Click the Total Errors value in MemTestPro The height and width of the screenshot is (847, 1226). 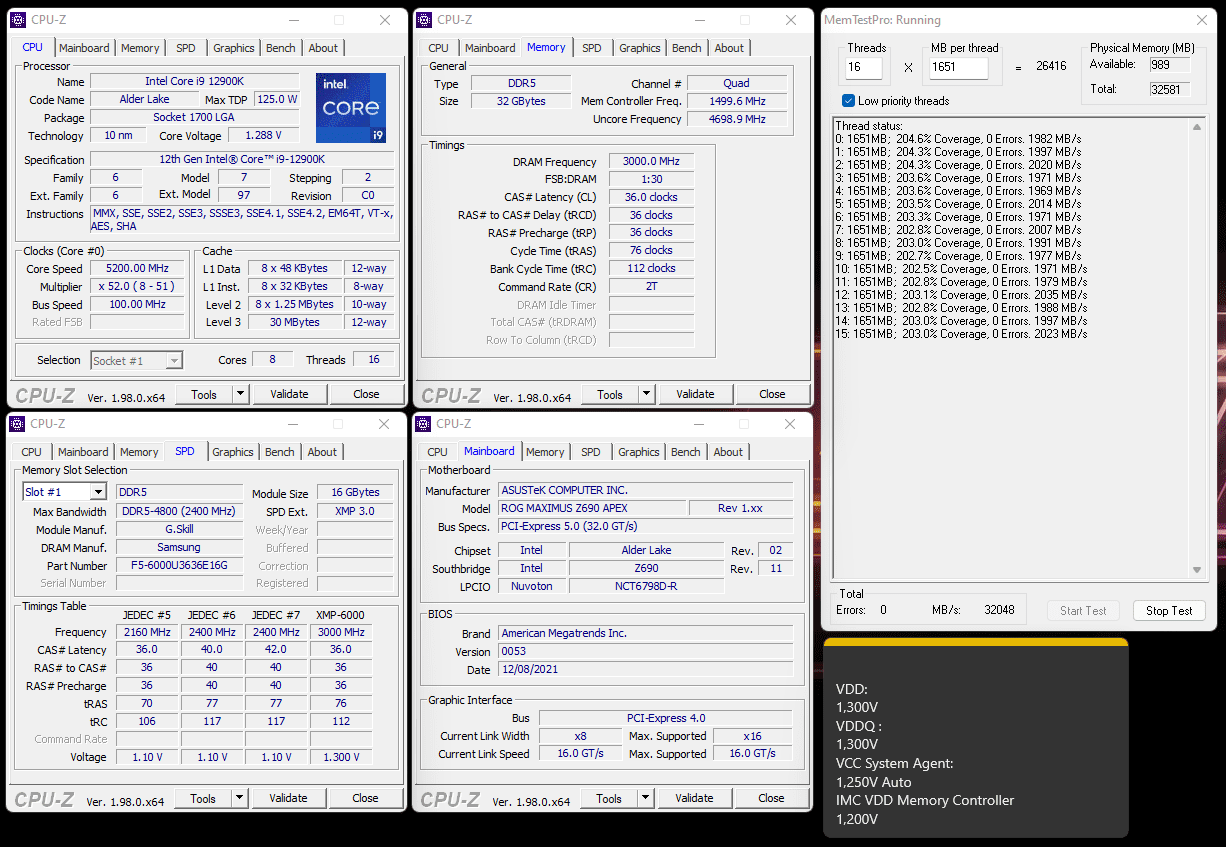coord(883,610)
